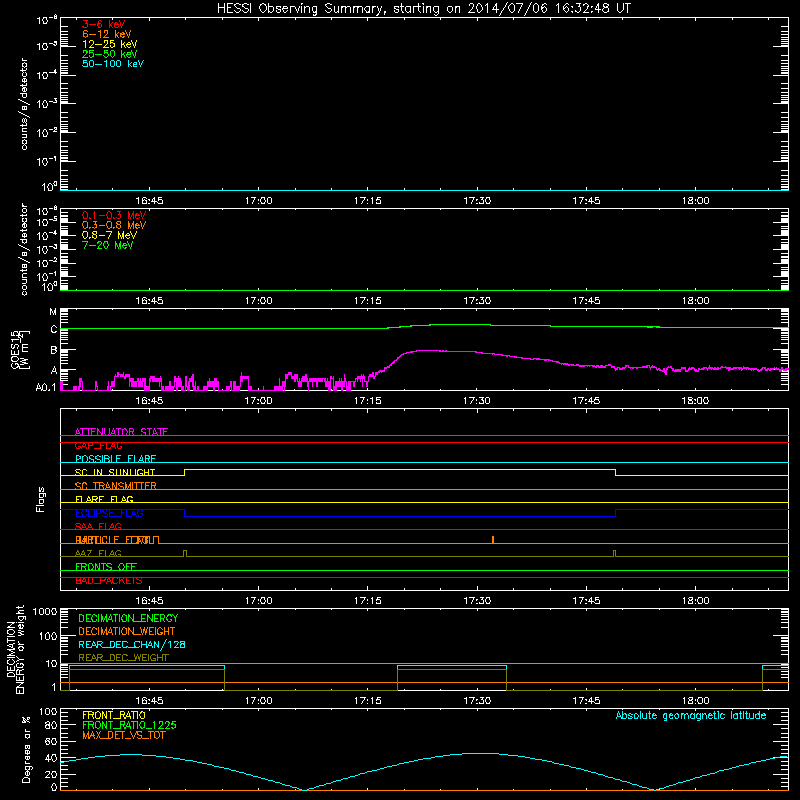
Task: Click the FLARE_FLAG label
Action: 104,499
